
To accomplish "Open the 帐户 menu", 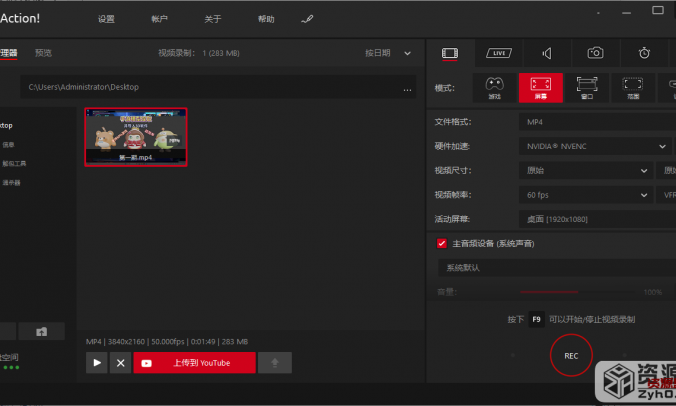I will click(159, 19).
